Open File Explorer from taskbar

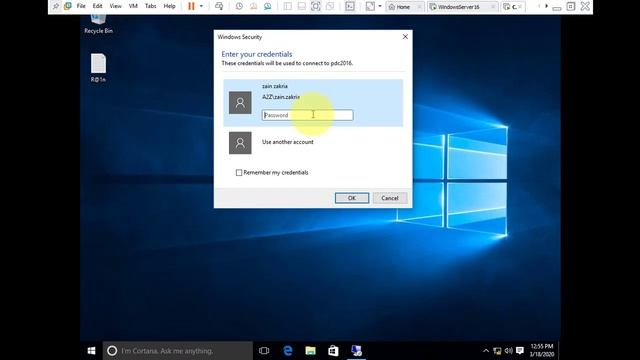click(x=311, y=351)
